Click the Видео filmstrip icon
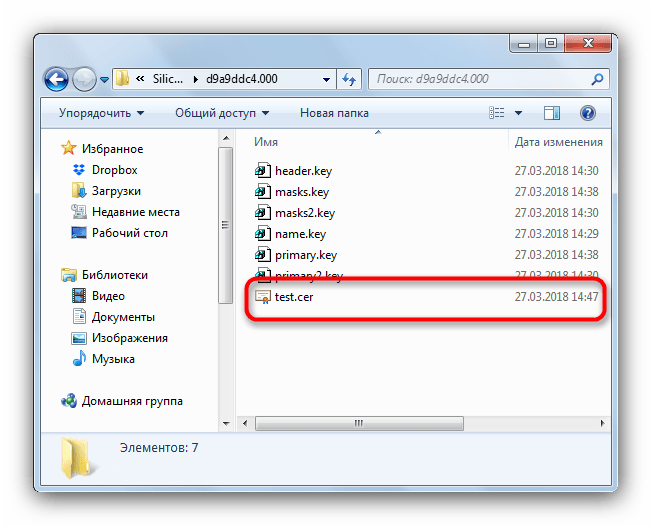Image resolution: width=652 pixels, height=526 pixels. click(79, 296)
